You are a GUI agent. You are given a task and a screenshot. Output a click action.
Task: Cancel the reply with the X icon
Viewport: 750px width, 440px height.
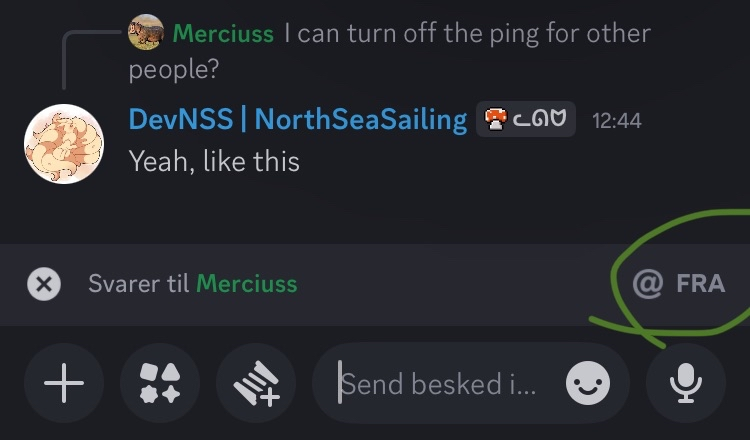43,284
